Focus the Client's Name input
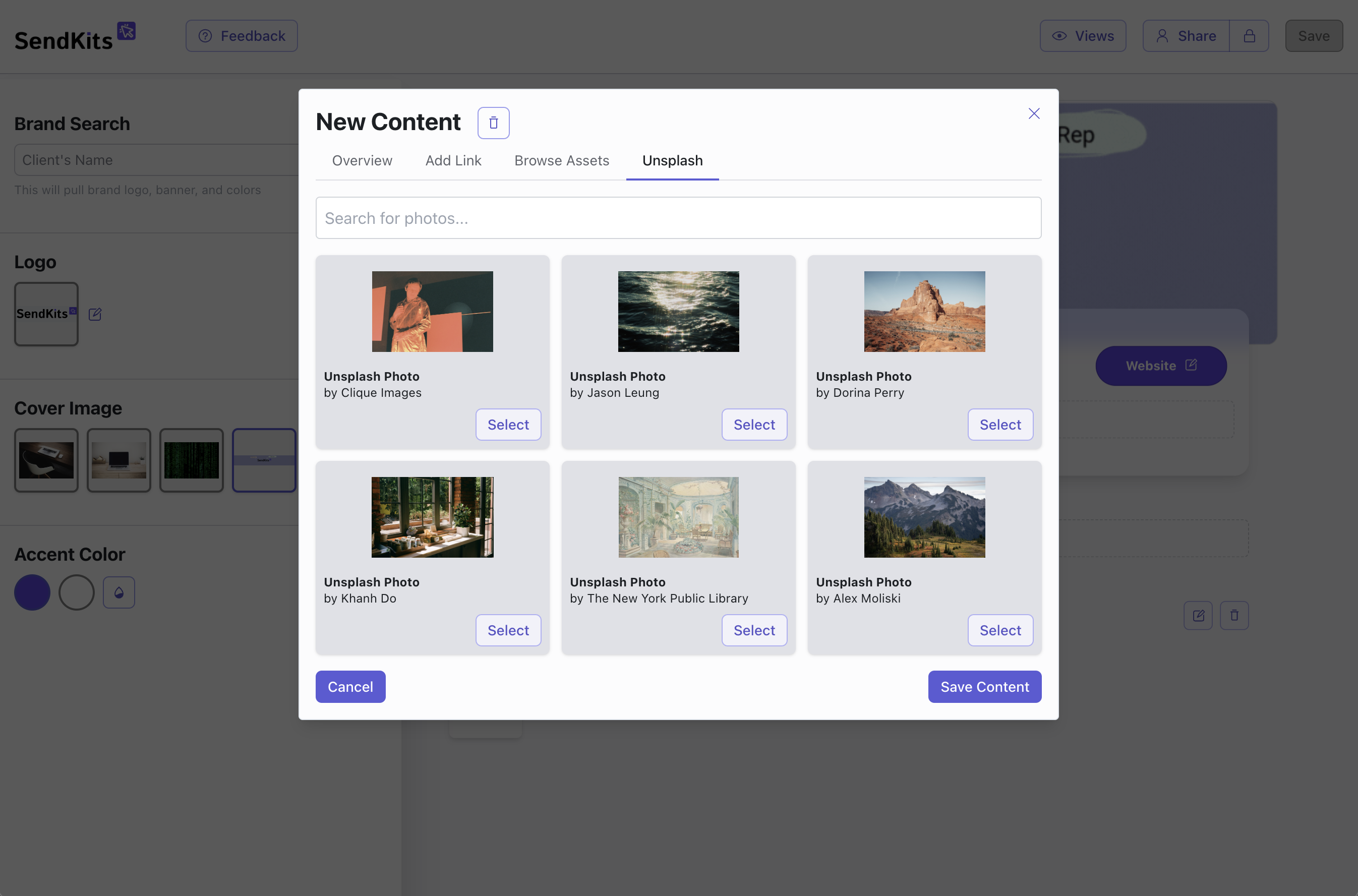The image size is (1358, 896). [156, 160]
